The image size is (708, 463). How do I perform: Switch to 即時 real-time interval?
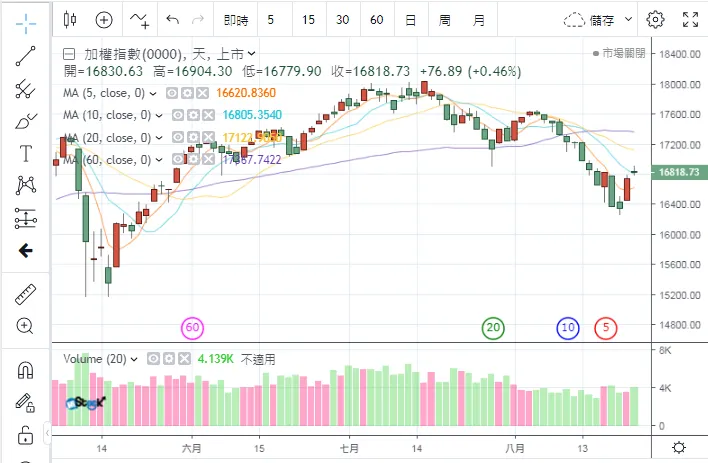(x=236, y=20)
